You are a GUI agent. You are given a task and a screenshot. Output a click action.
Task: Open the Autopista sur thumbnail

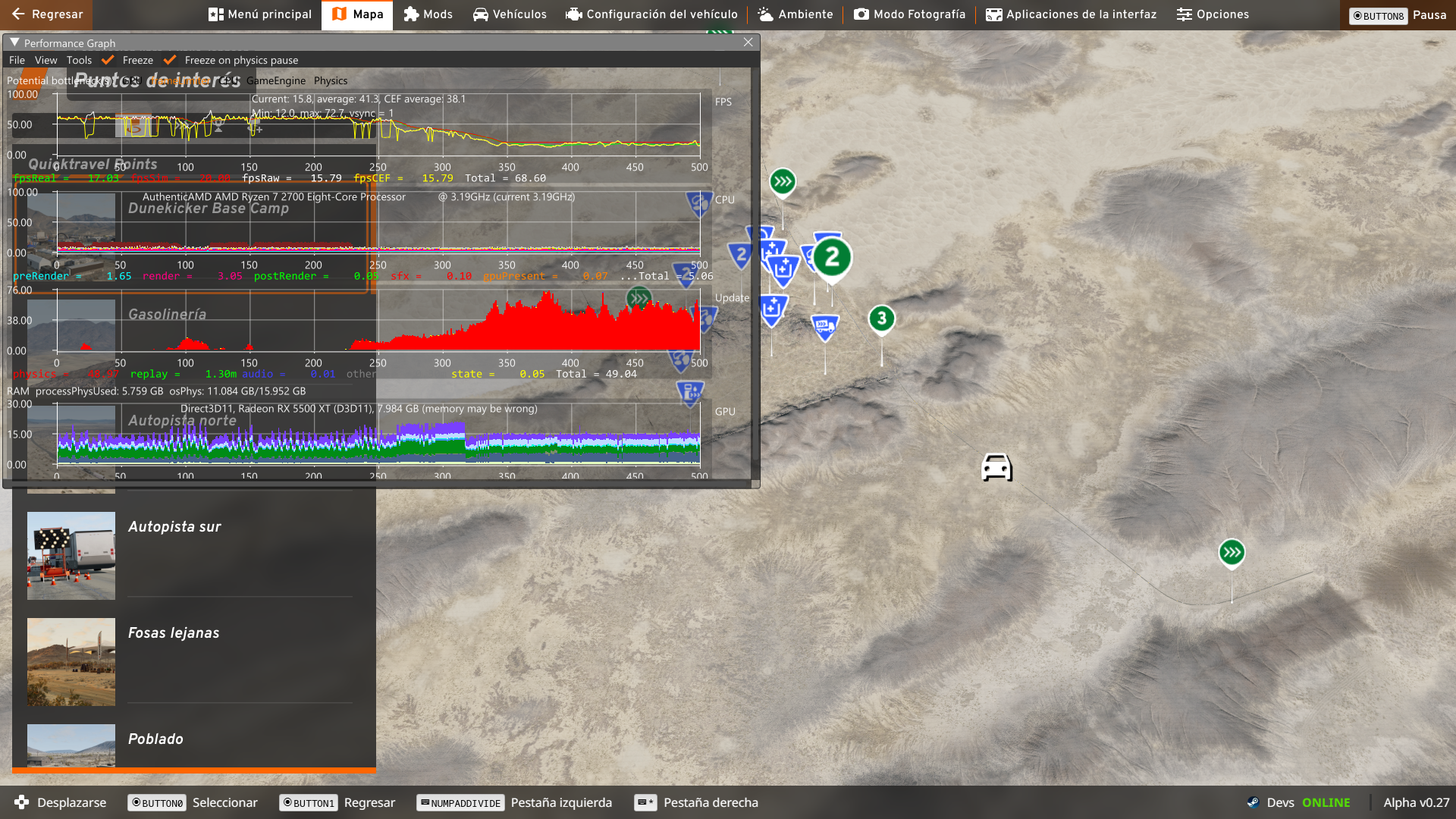click(71, 556)
